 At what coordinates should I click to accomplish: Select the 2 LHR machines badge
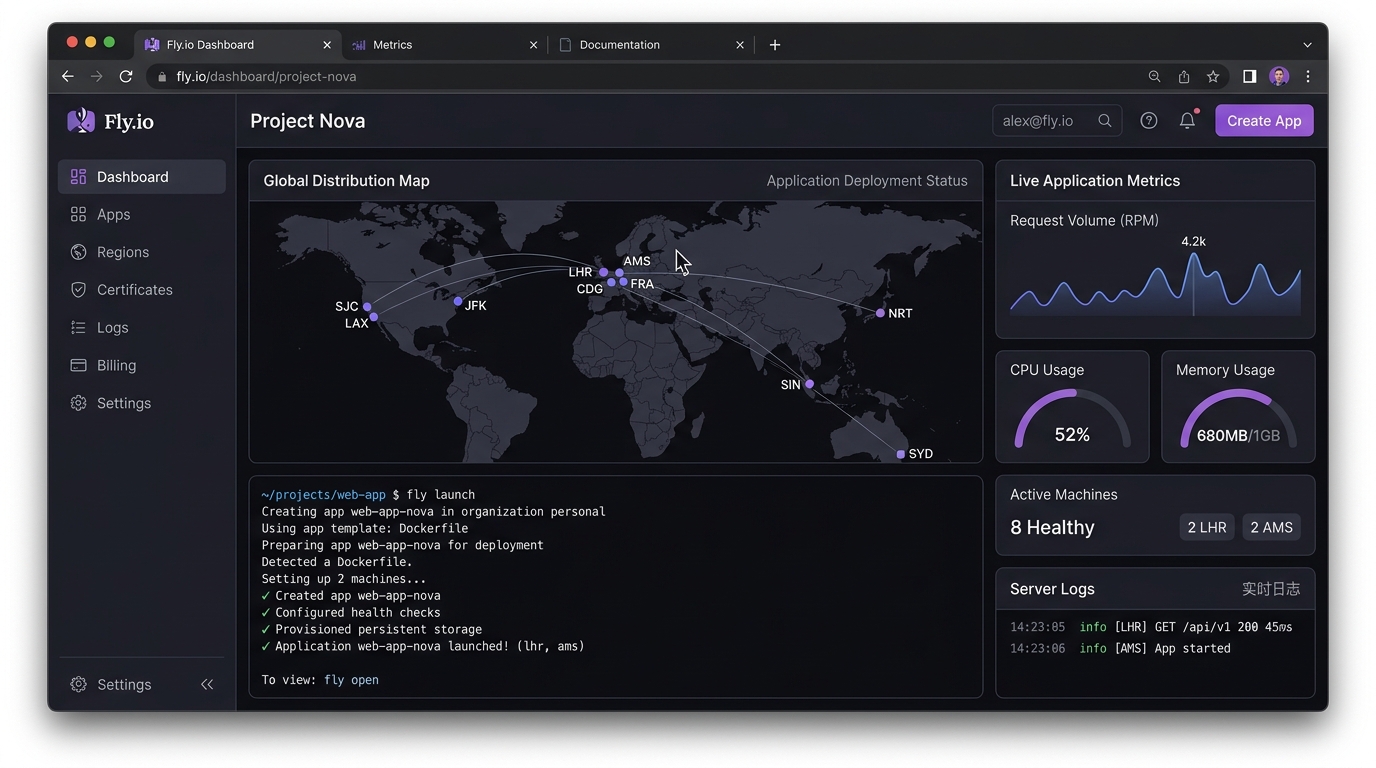(x=1207, y=527)
